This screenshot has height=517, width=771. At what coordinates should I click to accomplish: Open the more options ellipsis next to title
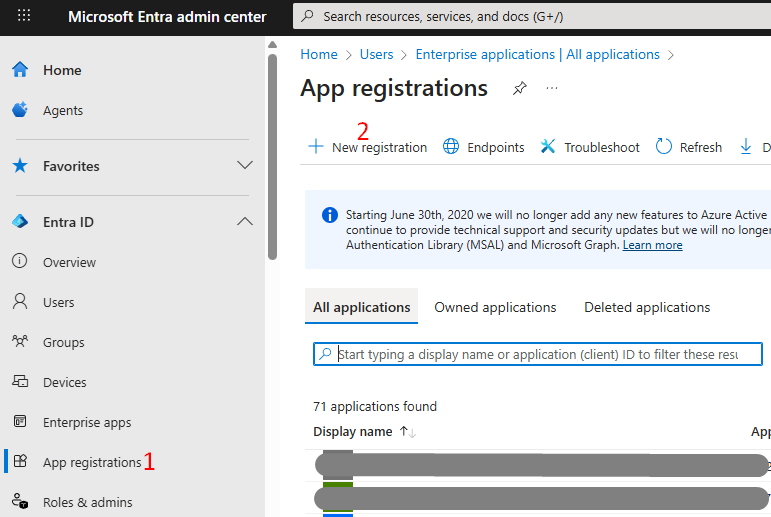pyautogui.click(x=551, y=88)
